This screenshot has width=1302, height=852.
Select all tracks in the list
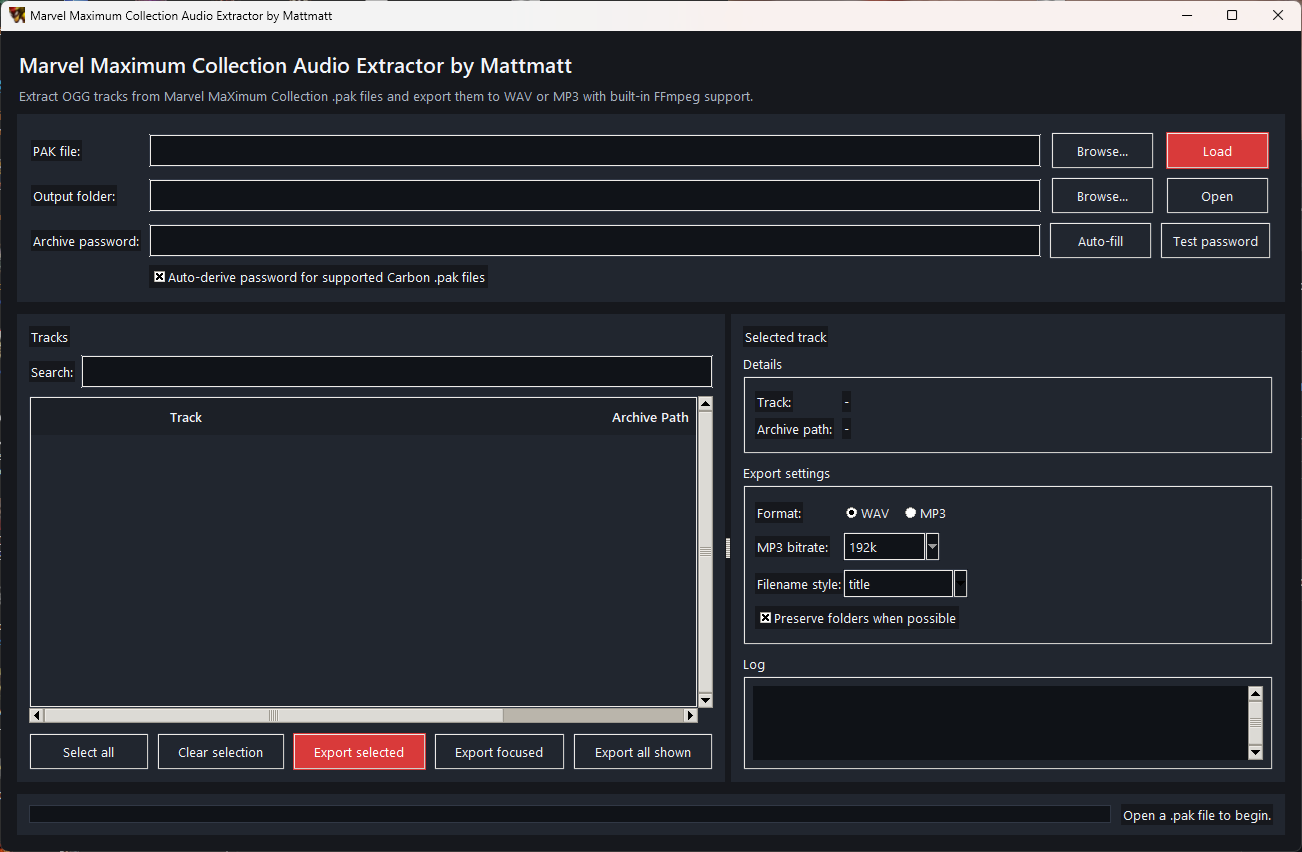88,751
